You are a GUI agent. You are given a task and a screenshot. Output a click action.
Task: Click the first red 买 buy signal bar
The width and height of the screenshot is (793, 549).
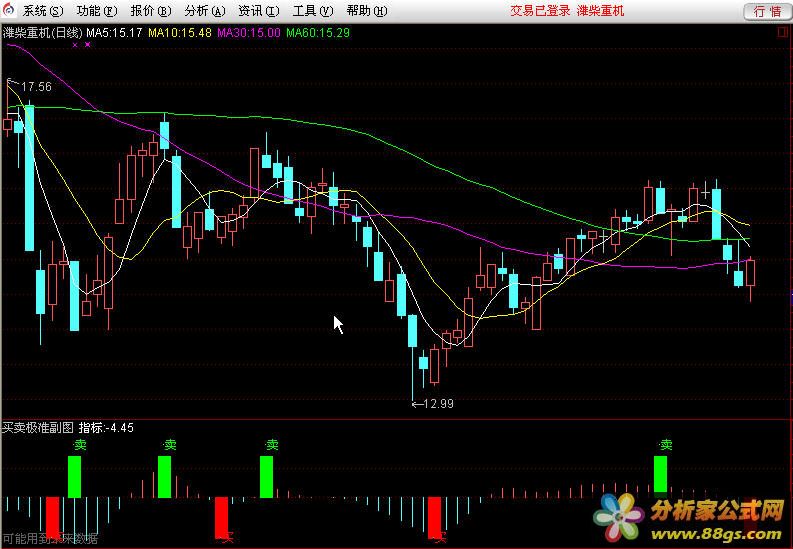(x=53, y=518)
